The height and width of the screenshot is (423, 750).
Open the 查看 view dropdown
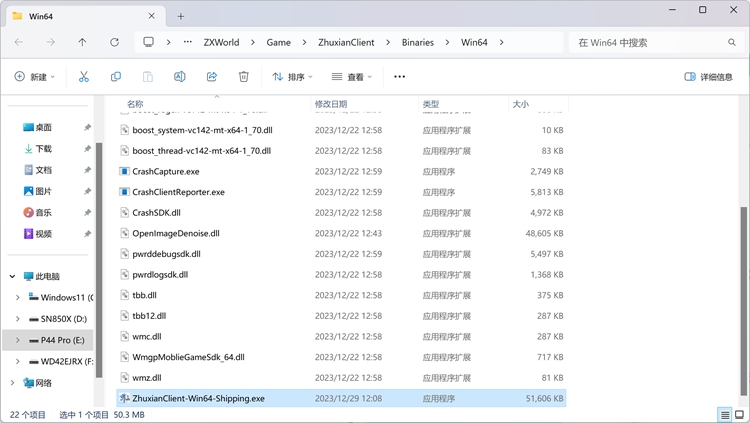coord(351,77)
